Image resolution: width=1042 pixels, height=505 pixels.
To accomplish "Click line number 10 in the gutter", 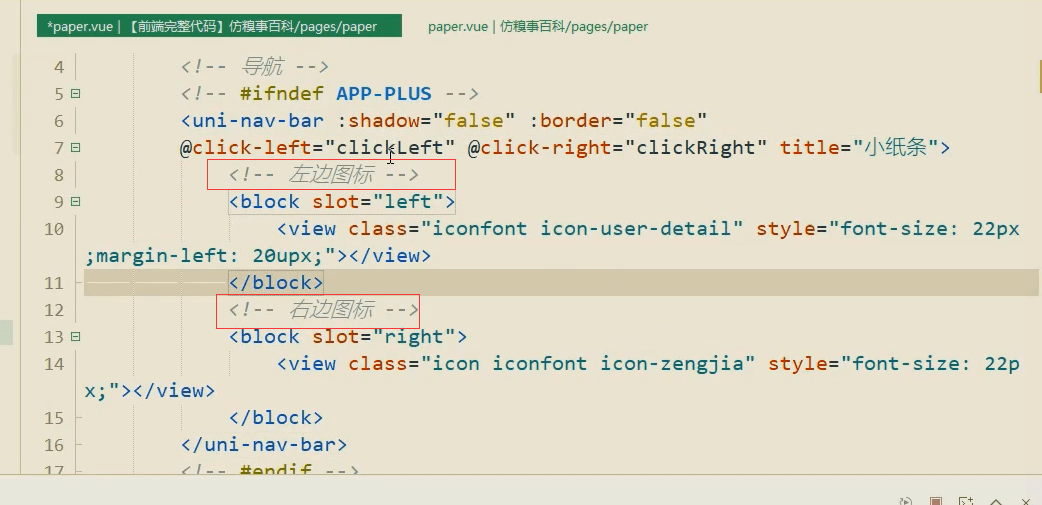I will tap(54, 229).
